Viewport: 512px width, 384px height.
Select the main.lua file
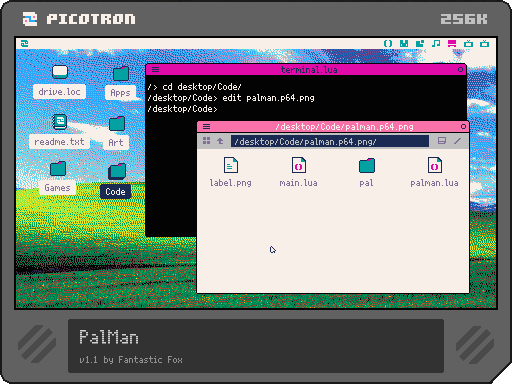tap(298, 172)
